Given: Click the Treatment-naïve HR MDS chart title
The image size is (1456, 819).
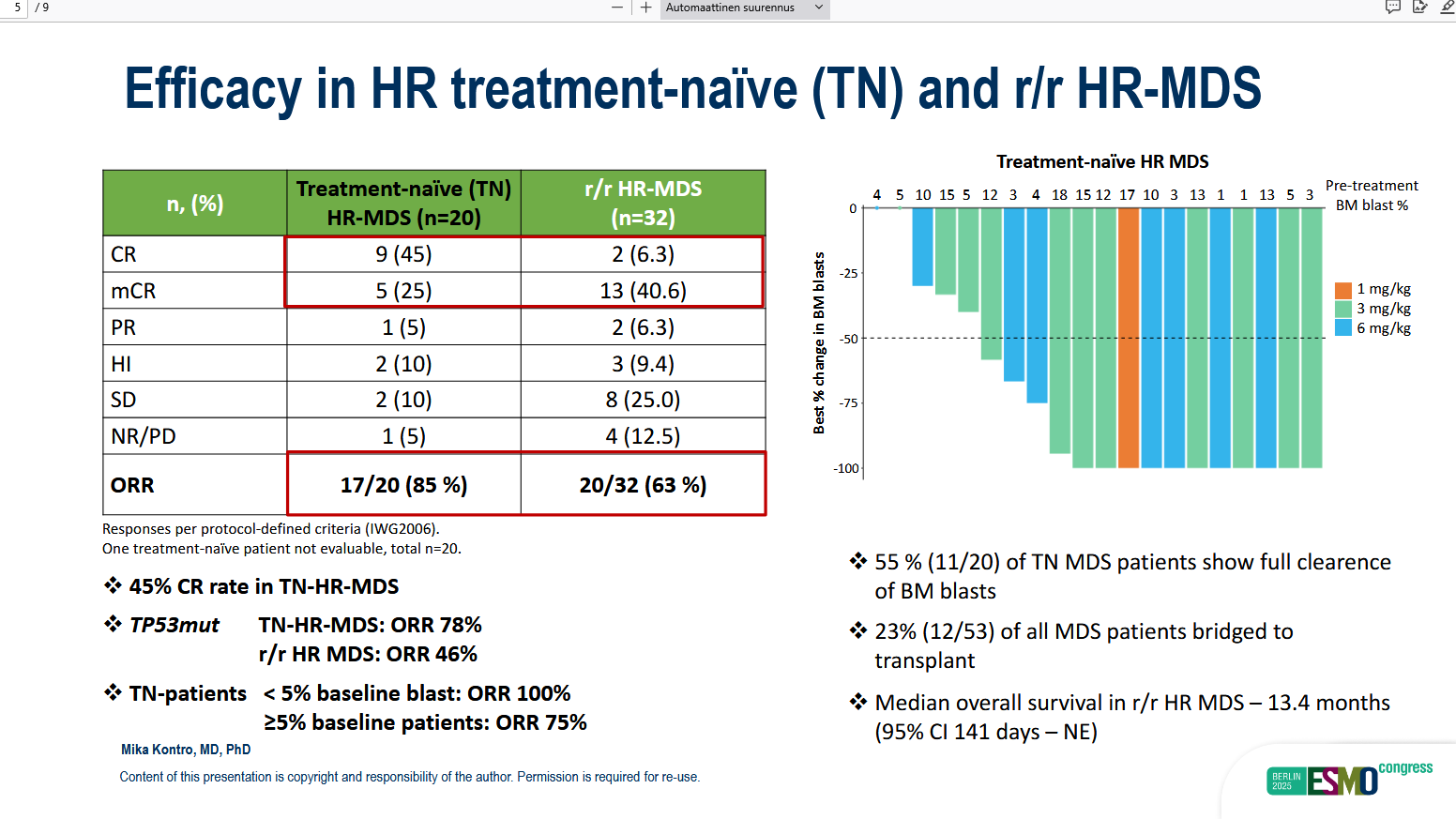Looking at the screenshot, I should (x=1102, y=161).
